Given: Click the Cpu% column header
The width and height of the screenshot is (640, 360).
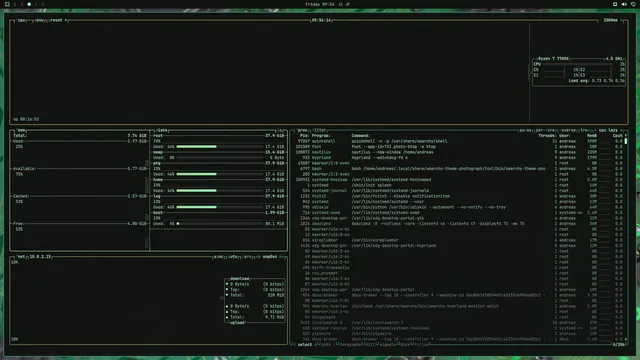Looking at the screenshot, I should click(x=618, y=136).
